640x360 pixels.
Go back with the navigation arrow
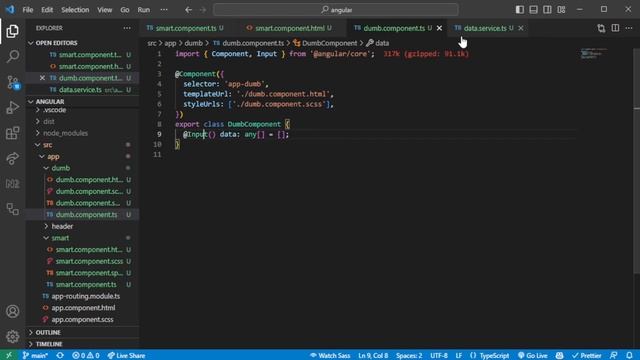[188, 10]
